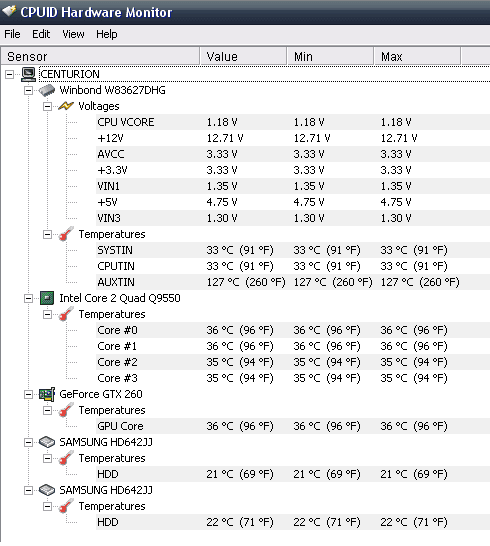Select the CPU VCORE row

click(293, 122)
